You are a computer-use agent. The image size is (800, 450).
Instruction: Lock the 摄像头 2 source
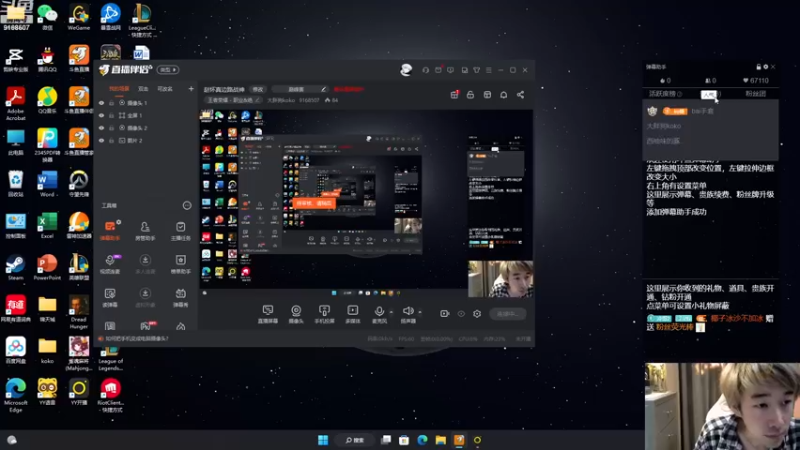111,128
